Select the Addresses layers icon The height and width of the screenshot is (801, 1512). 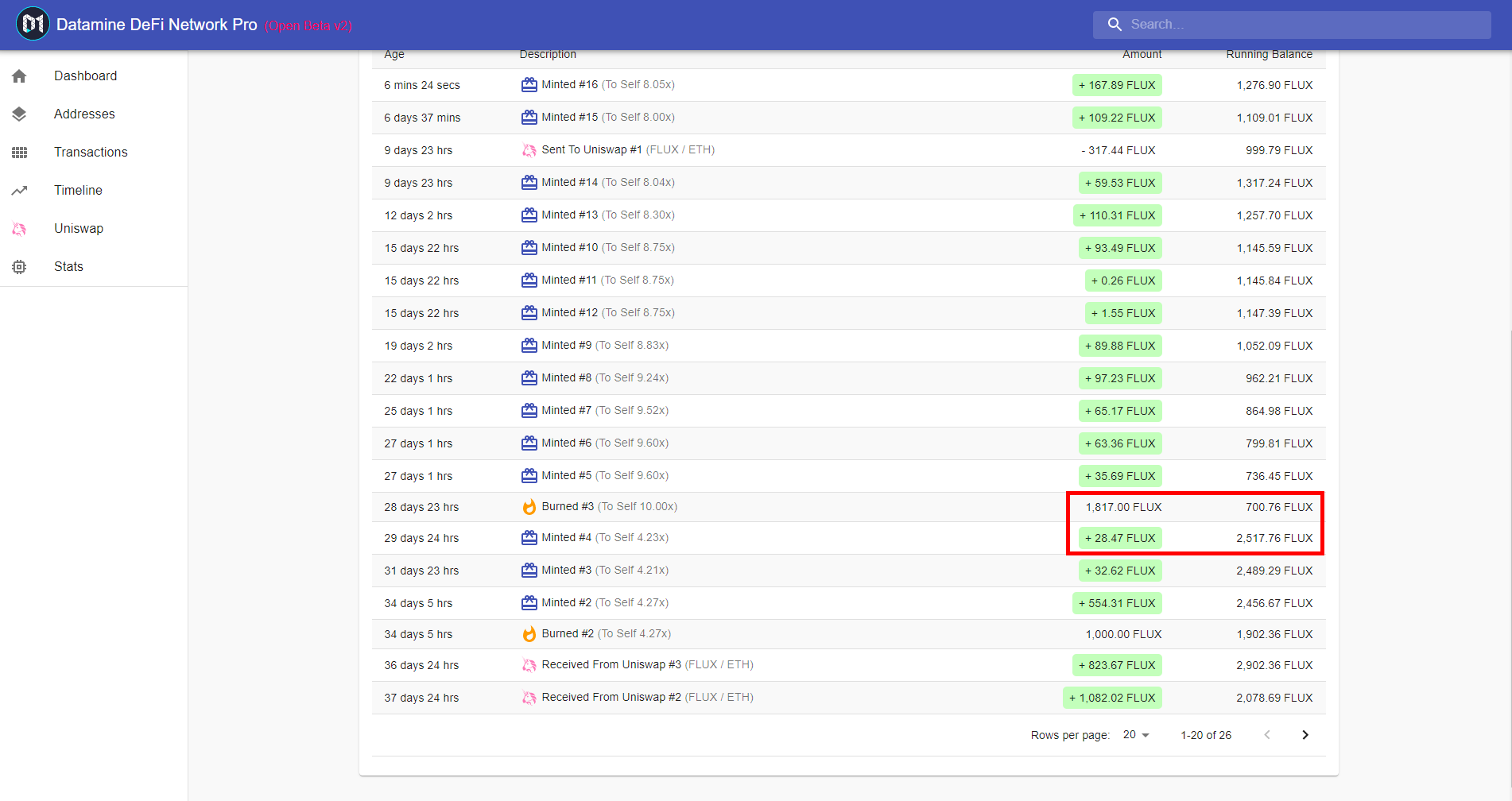(x=19, y=114)
